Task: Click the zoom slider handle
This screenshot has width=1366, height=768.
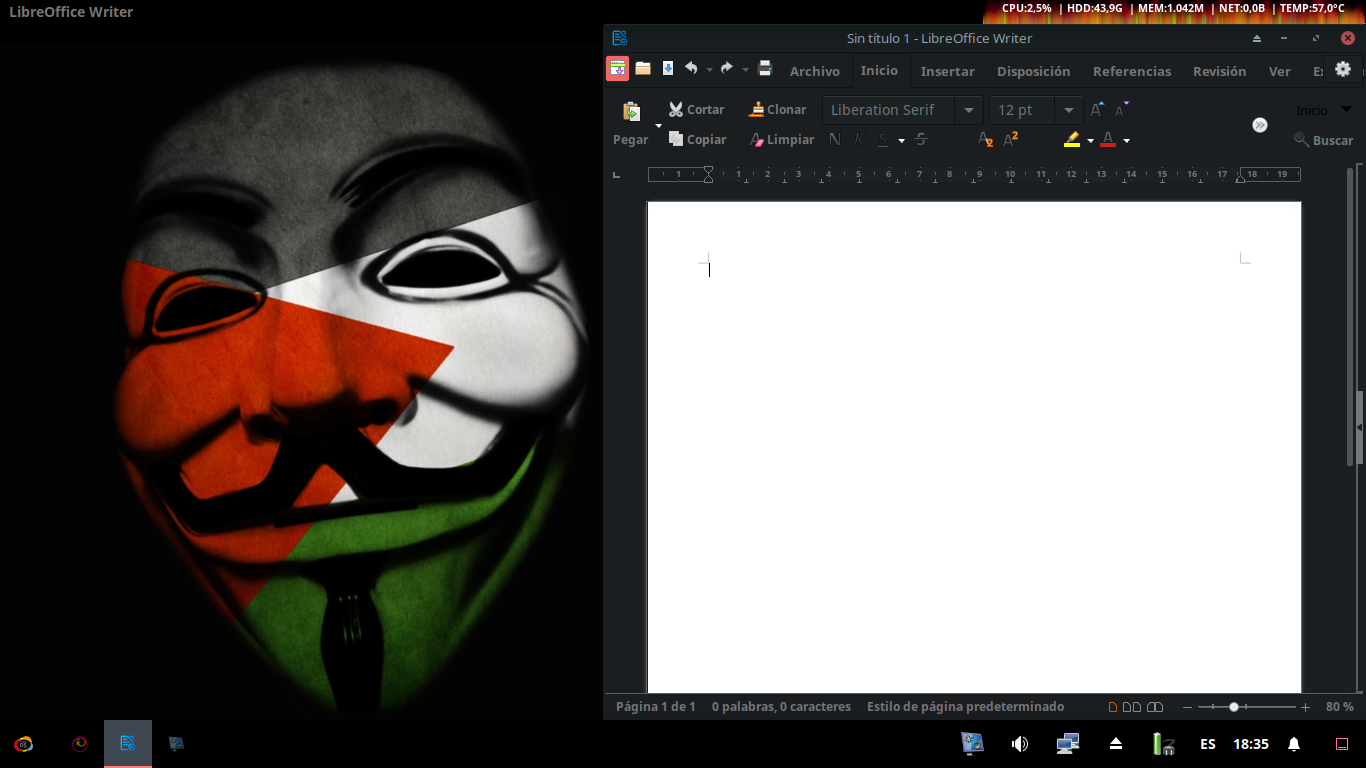Action: 1234,707
